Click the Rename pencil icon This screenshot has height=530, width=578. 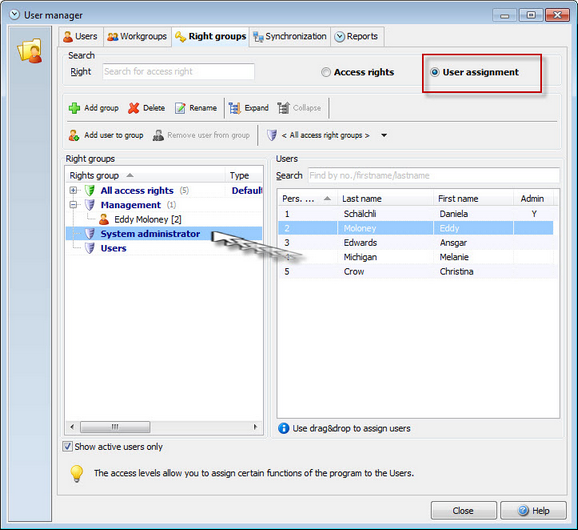coord(180,108)
